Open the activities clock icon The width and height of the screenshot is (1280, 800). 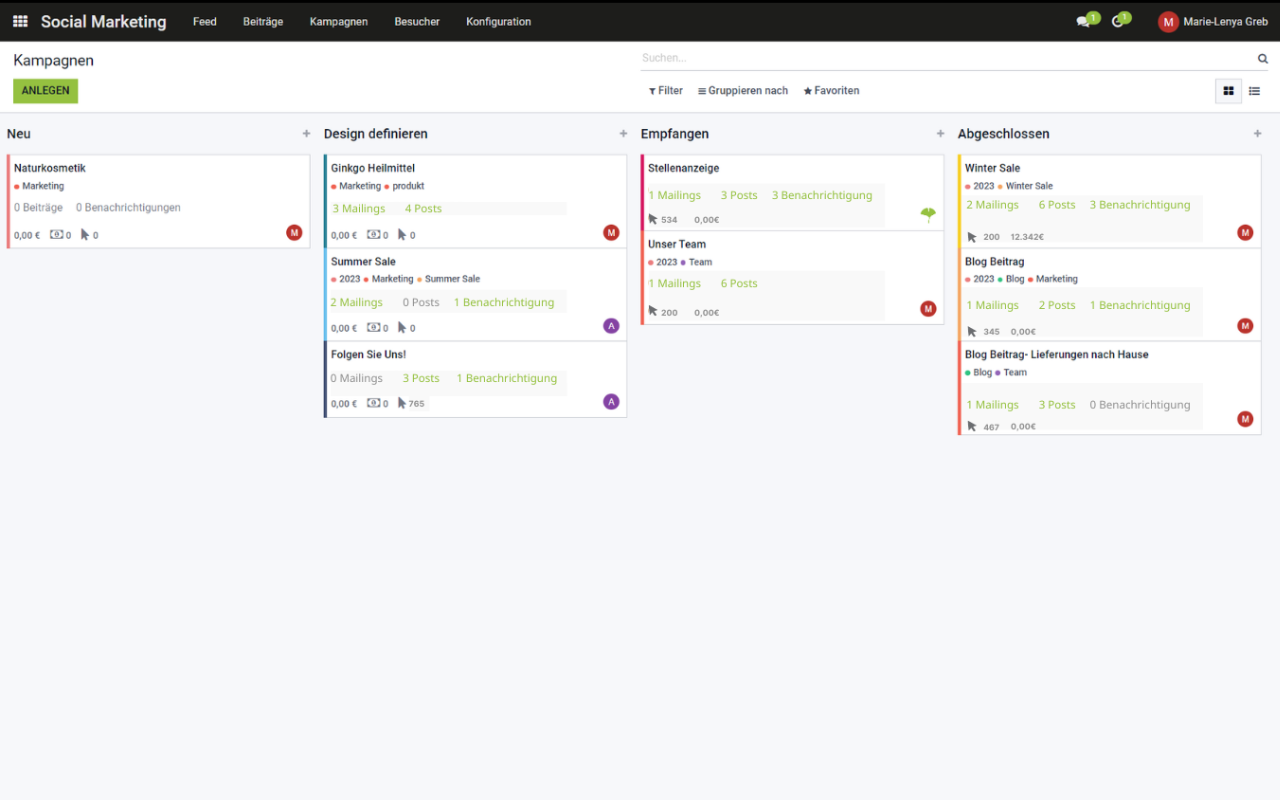click(x=1118, y=22)
